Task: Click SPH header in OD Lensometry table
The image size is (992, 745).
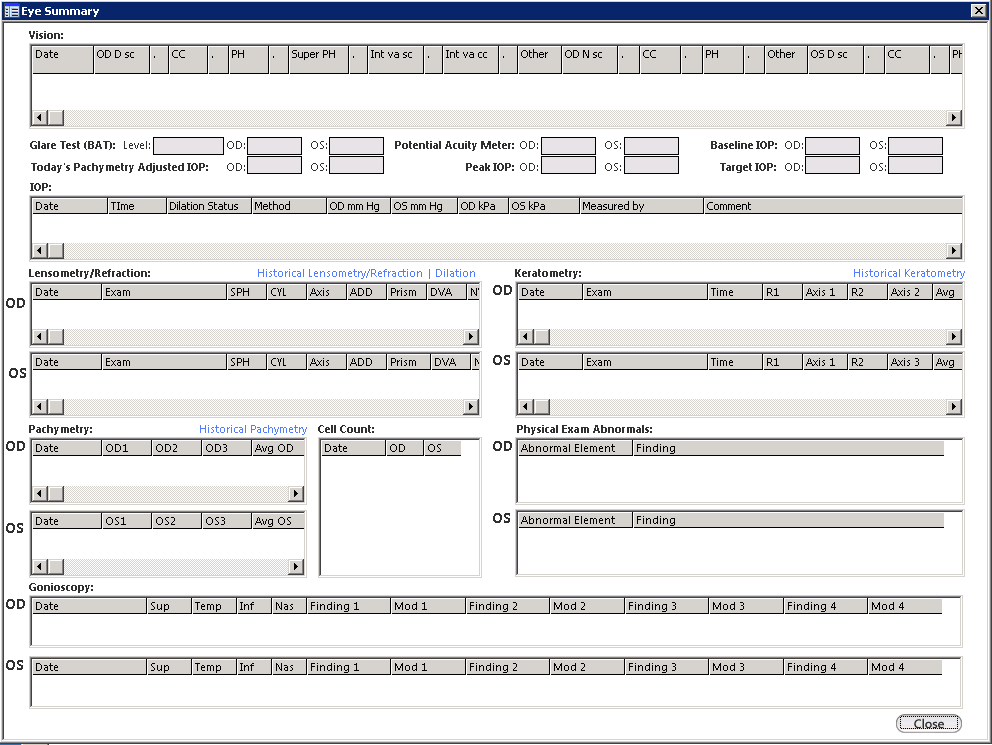Action: pyautogui.click(x=247, y=292)
